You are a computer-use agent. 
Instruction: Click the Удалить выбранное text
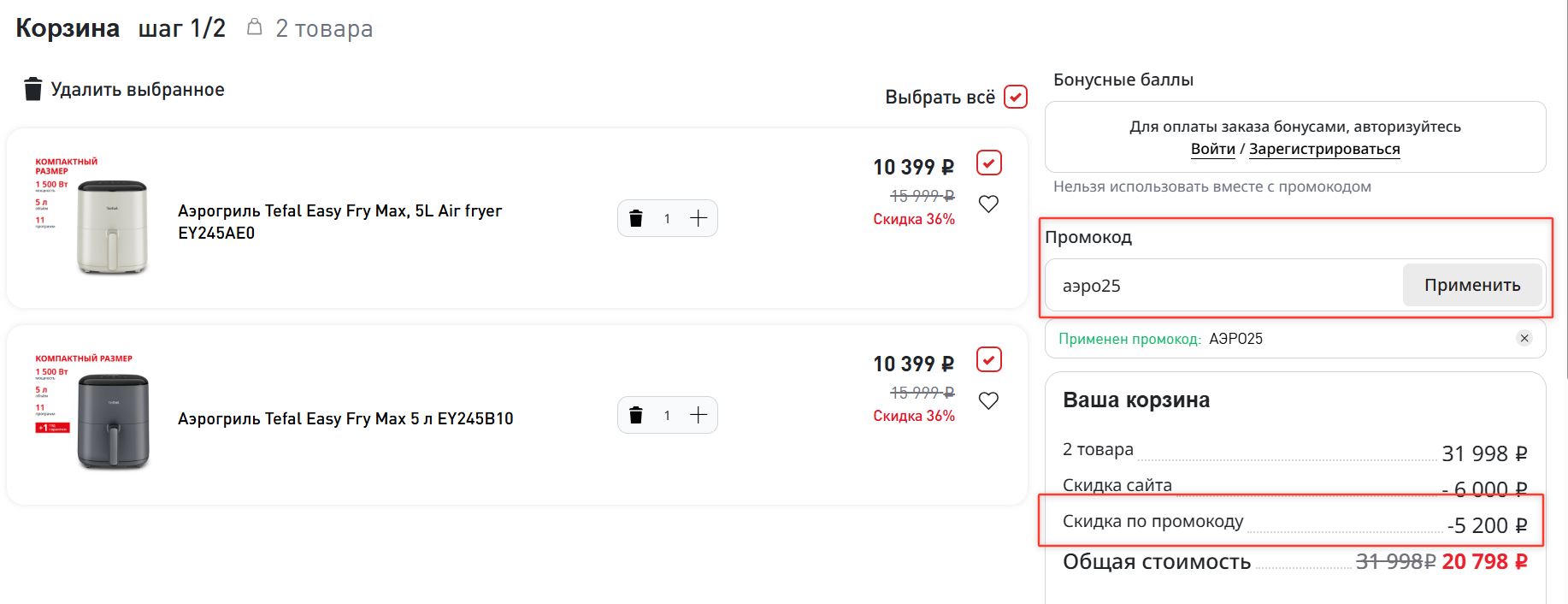coord(138,90)
